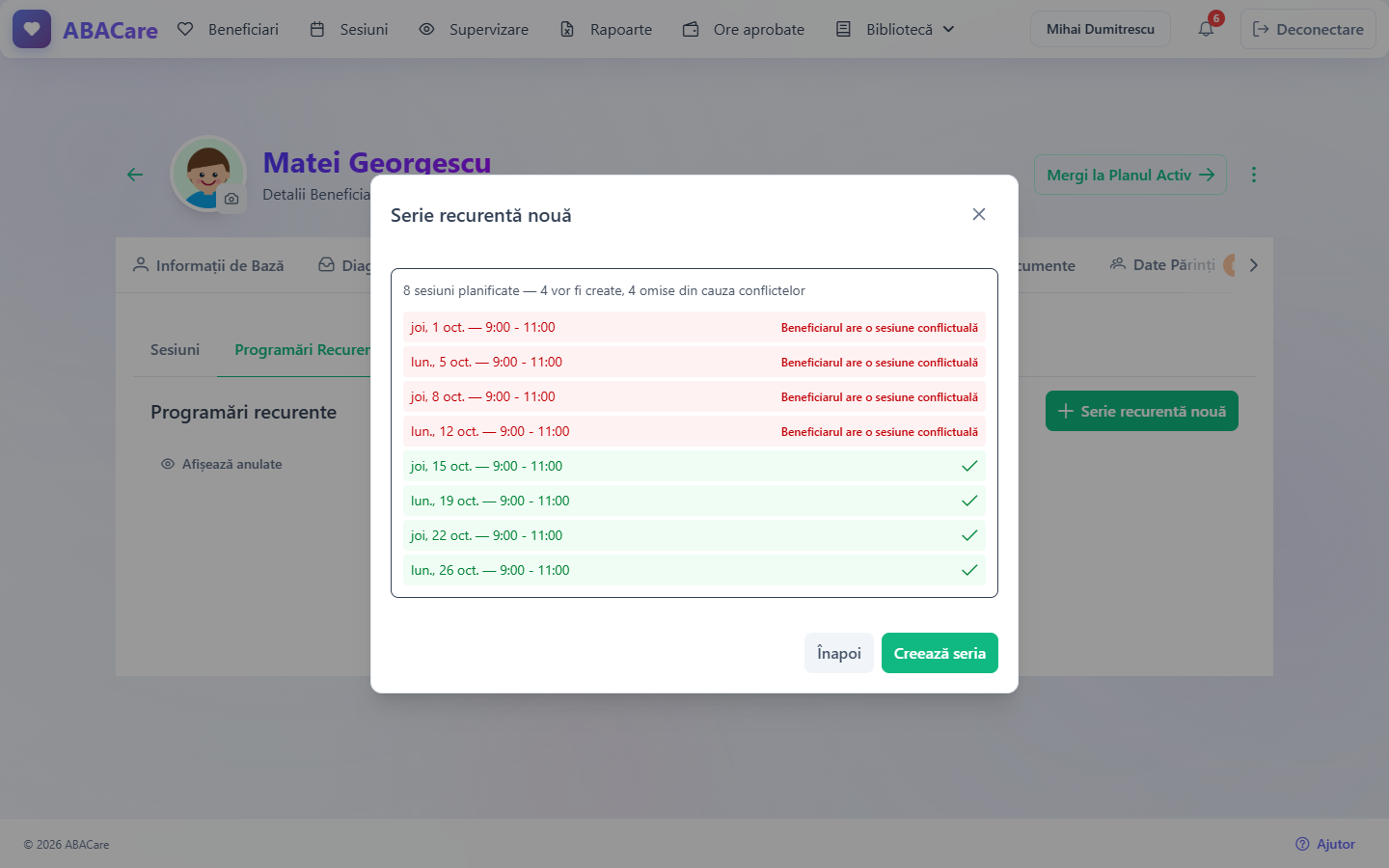Image resolution: width=1389 pixels, height=868 pixels.
Task: Click the Deconectare button
Action: (1308, 29)
